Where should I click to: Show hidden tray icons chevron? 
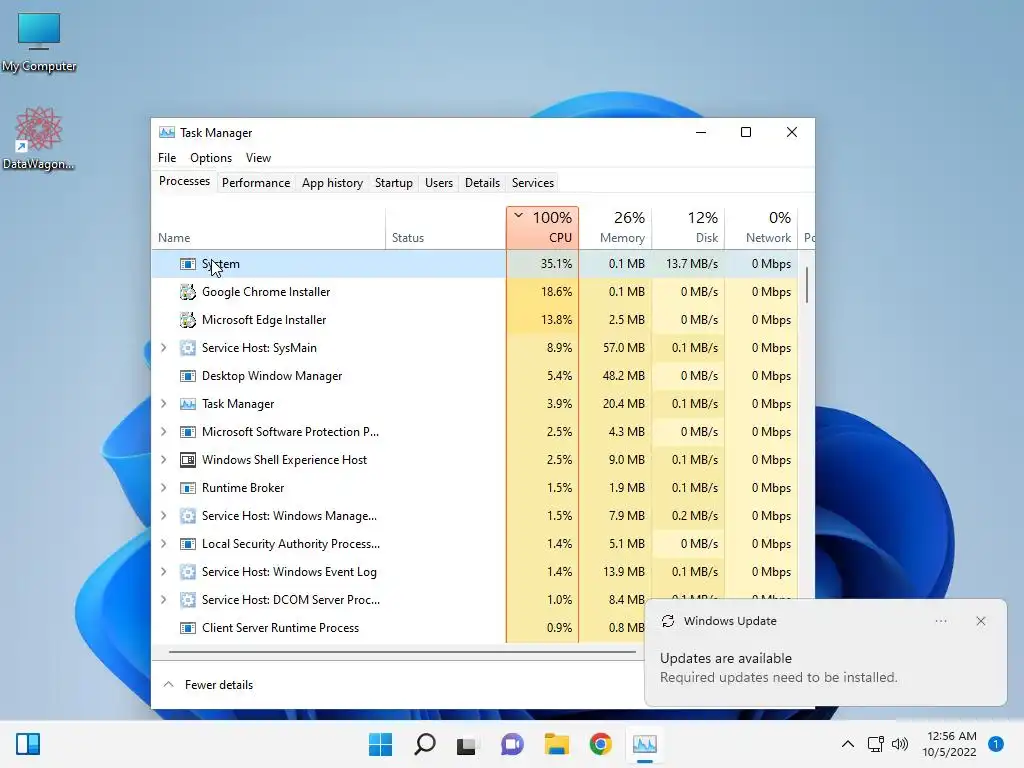pyautogui.click(x=848, y=744)
